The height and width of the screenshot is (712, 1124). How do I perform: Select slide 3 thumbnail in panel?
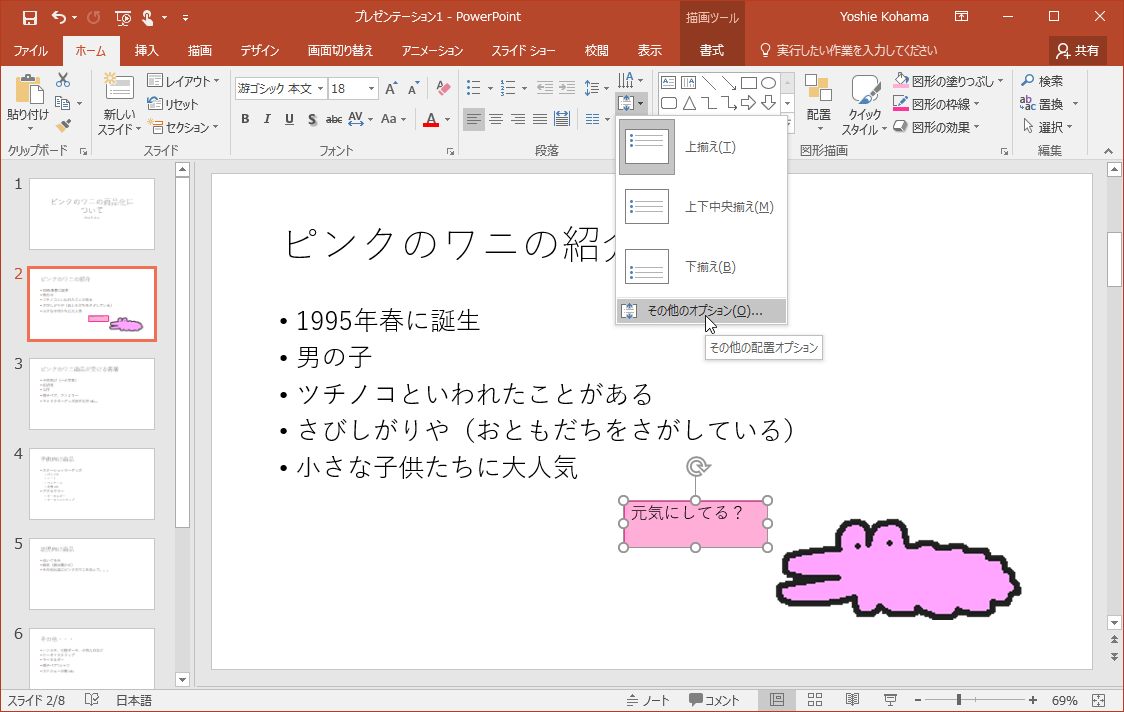[92, 394]
